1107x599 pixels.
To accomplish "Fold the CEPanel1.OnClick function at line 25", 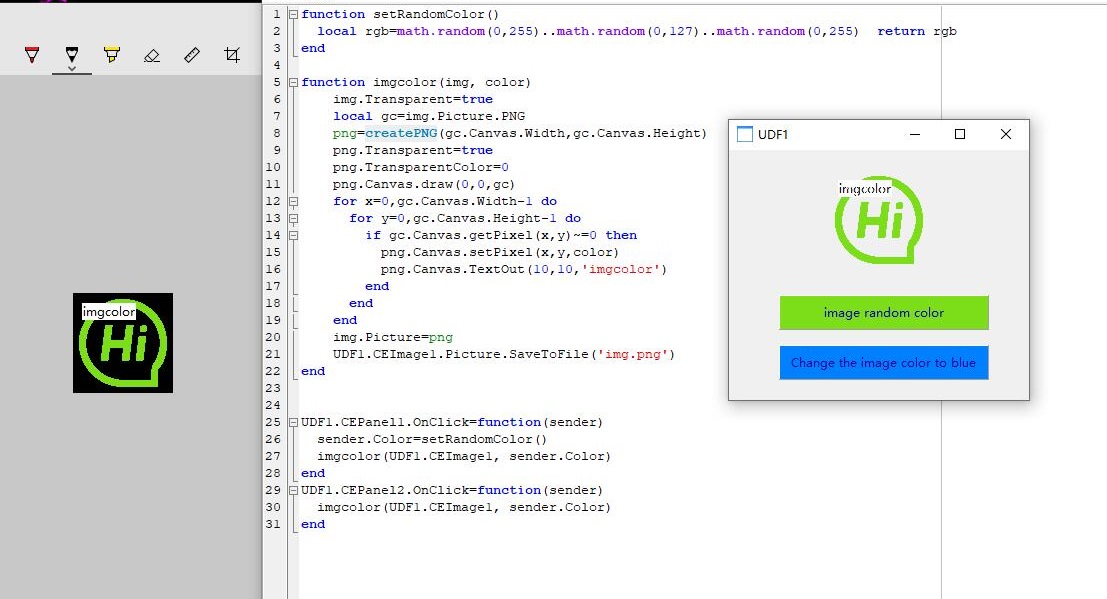I will 292,422.
